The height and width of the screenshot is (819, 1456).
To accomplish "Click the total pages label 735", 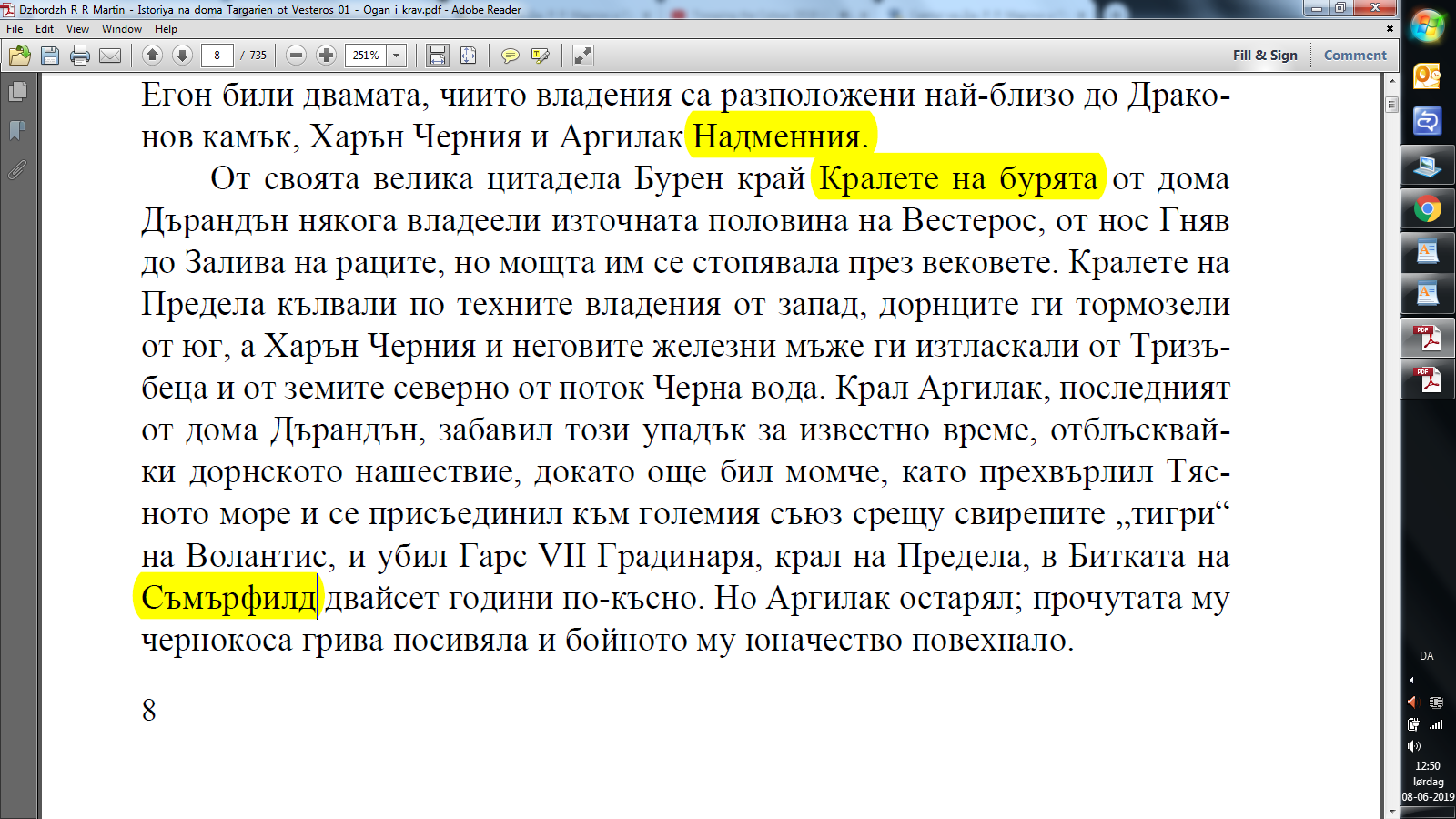I will click(x=258, y=56).
